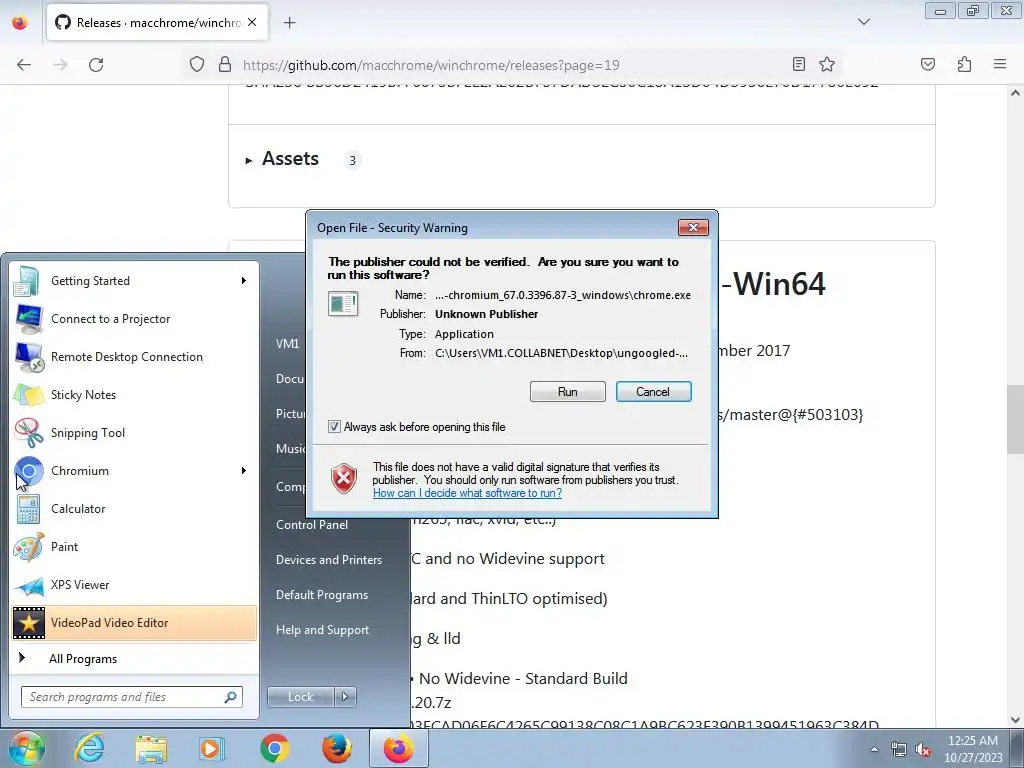Toggle reader view in address bar
The image size is (1024, 768).
pos(798,64)
